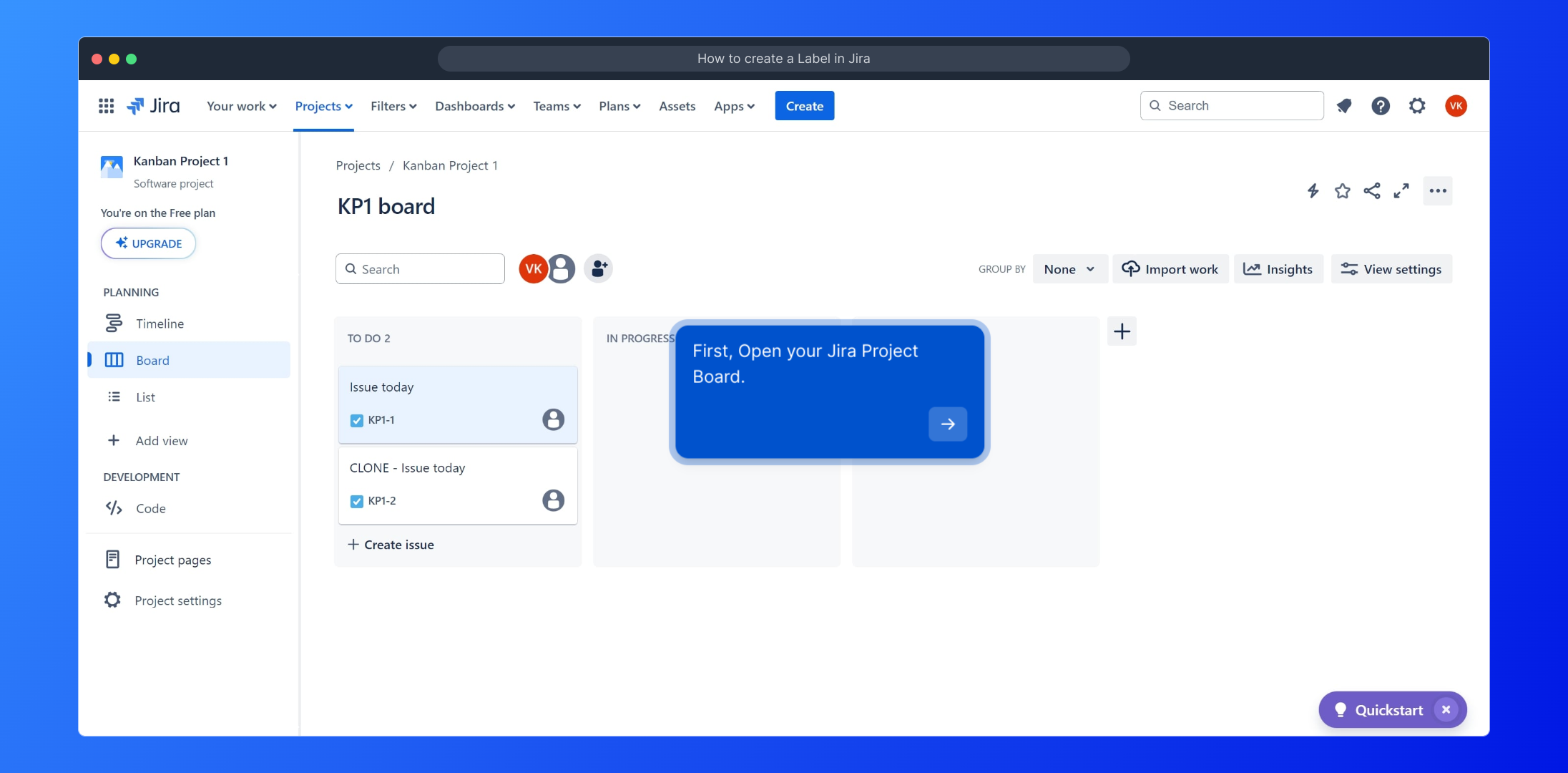Click the UPGRADE button
This screenshot has height=773, width=1568.
click(148, 243)
